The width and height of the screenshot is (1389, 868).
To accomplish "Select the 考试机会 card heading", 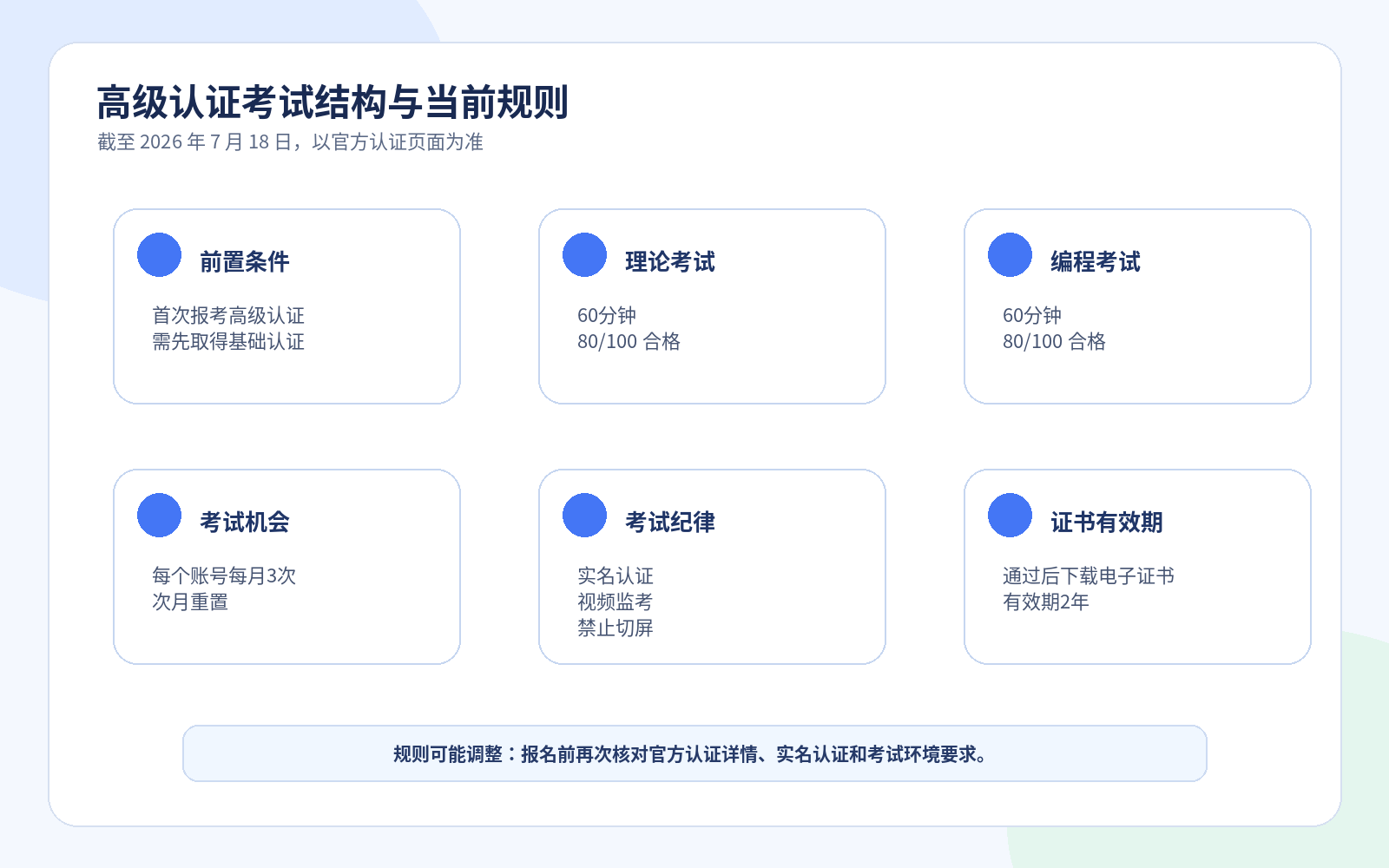I will 245,522.
